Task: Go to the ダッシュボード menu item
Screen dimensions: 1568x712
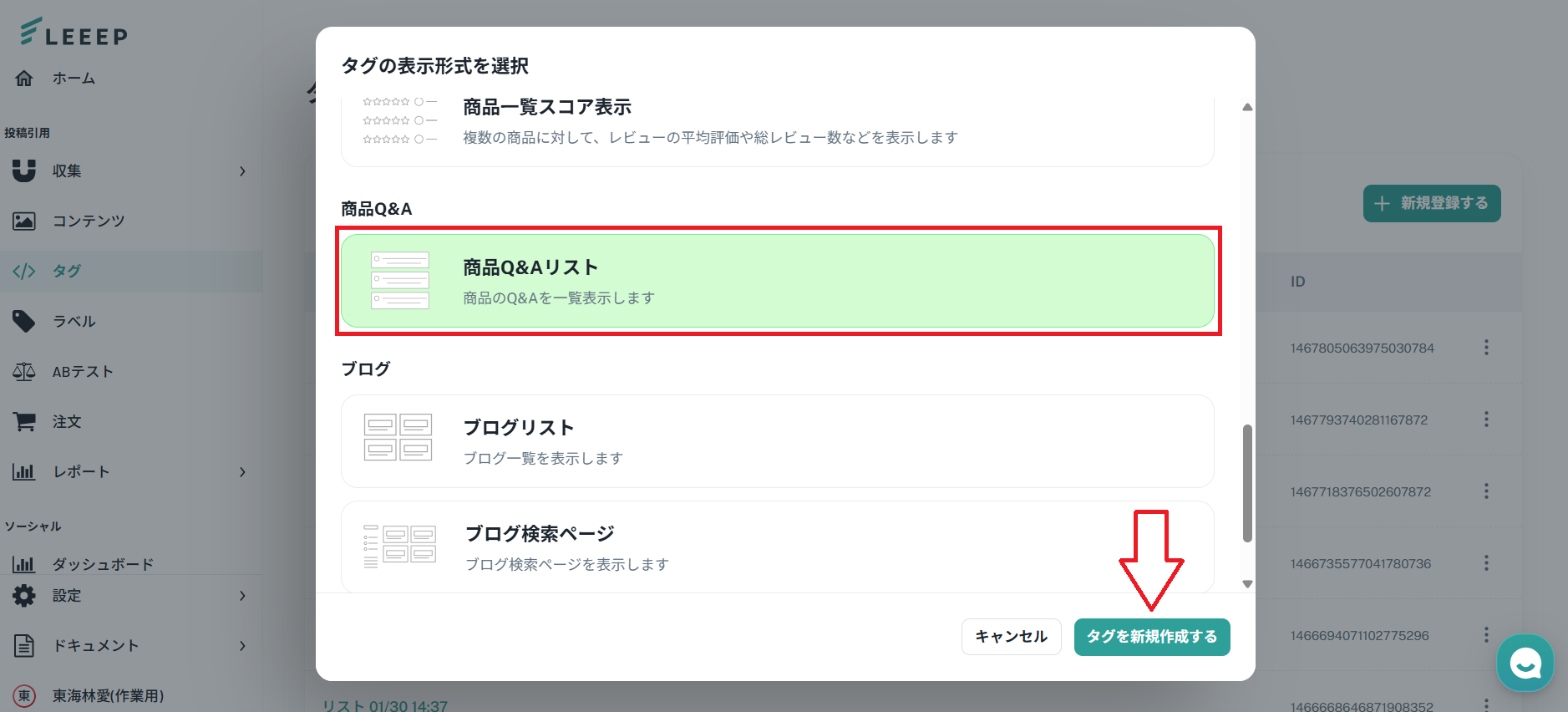Action: point(103,564)
